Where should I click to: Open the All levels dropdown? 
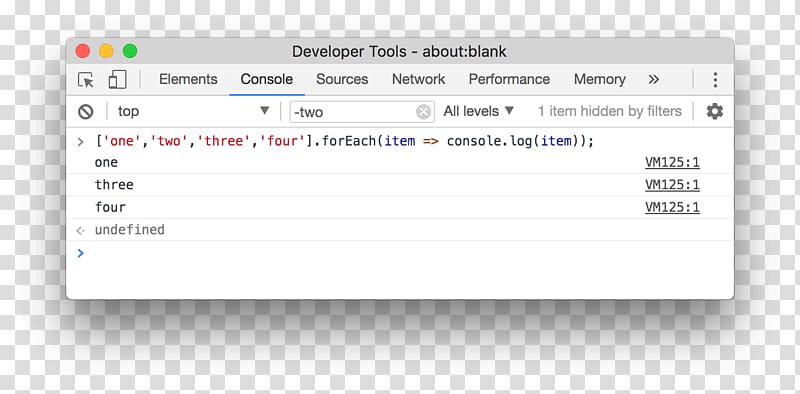pos(479,111)
